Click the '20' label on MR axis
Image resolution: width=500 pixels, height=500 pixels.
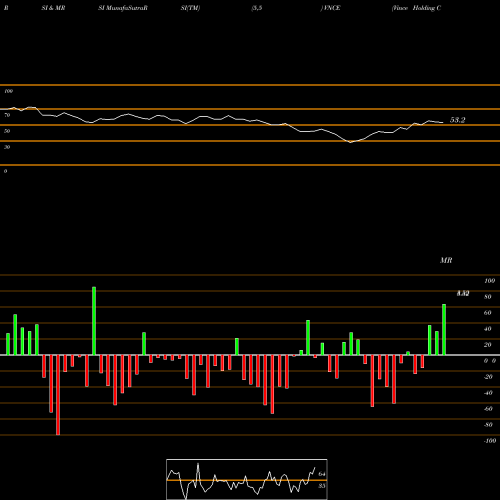488,345
